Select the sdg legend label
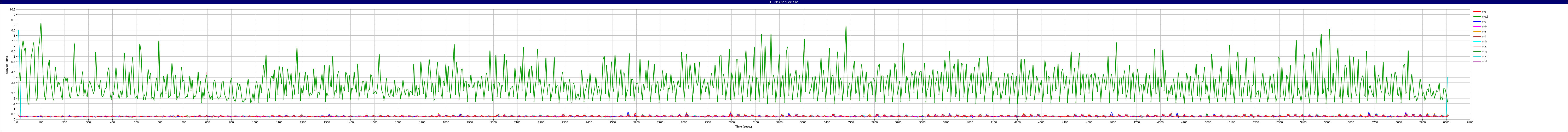1568x132 pixels. coord(1485,51)
